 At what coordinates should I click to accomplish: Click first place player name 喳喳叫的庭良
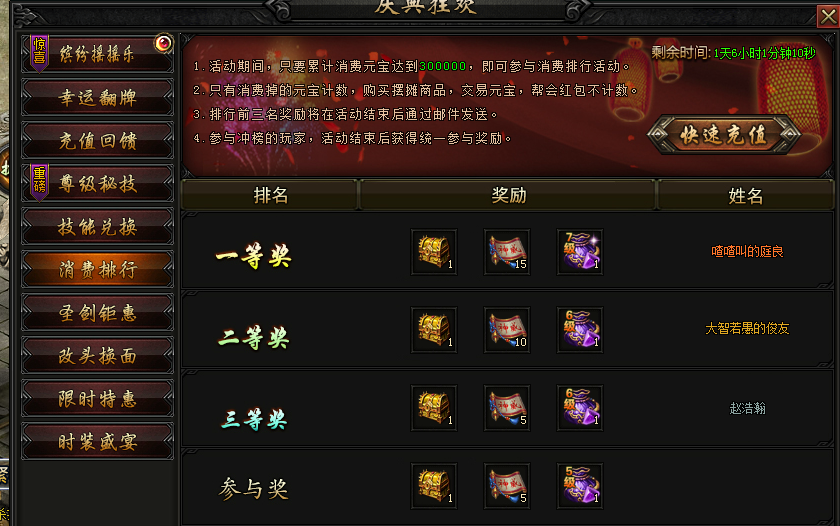tap(747, 251)
